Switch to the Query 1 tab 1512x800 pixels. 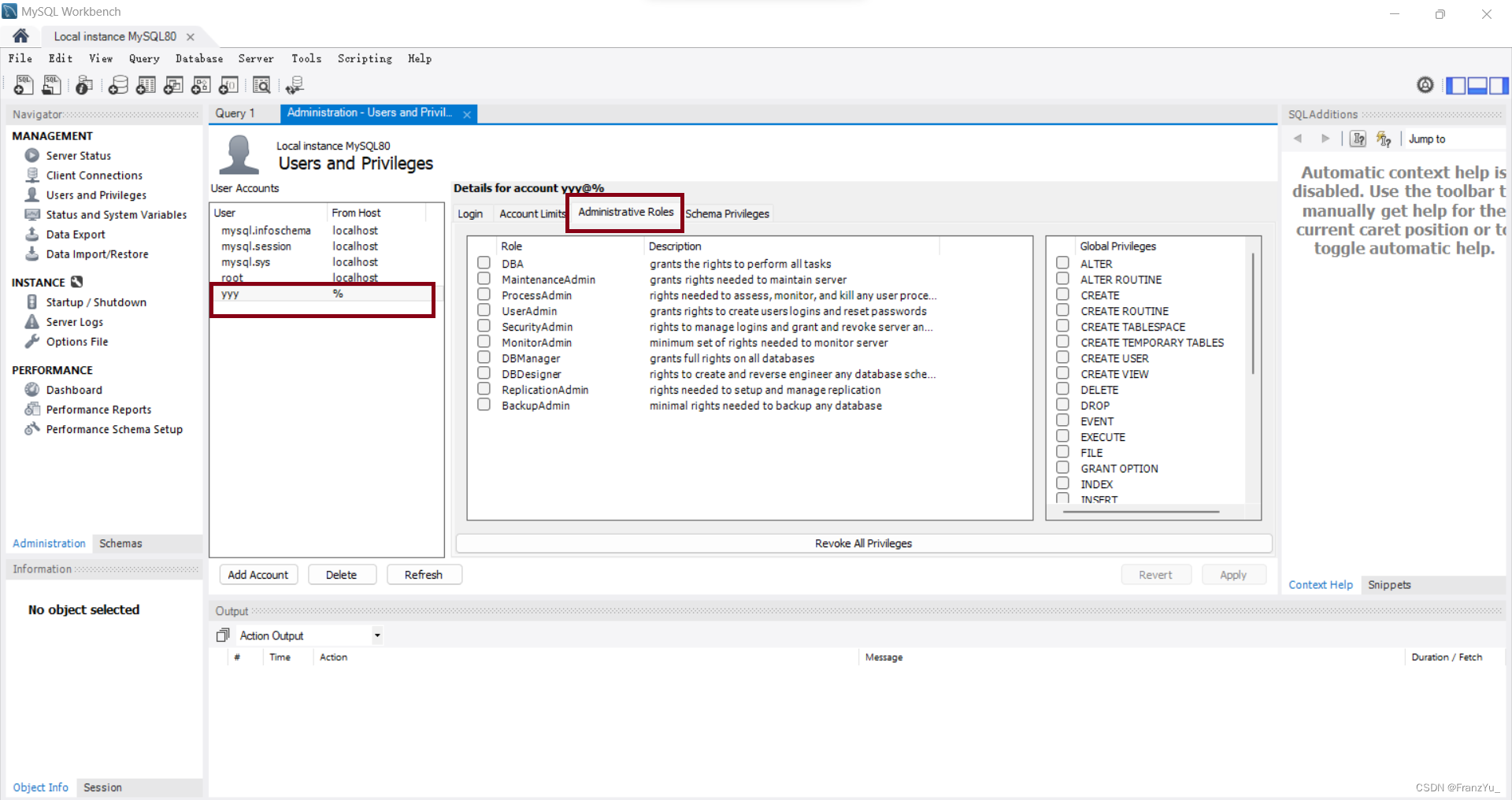(x=235, y=113)
